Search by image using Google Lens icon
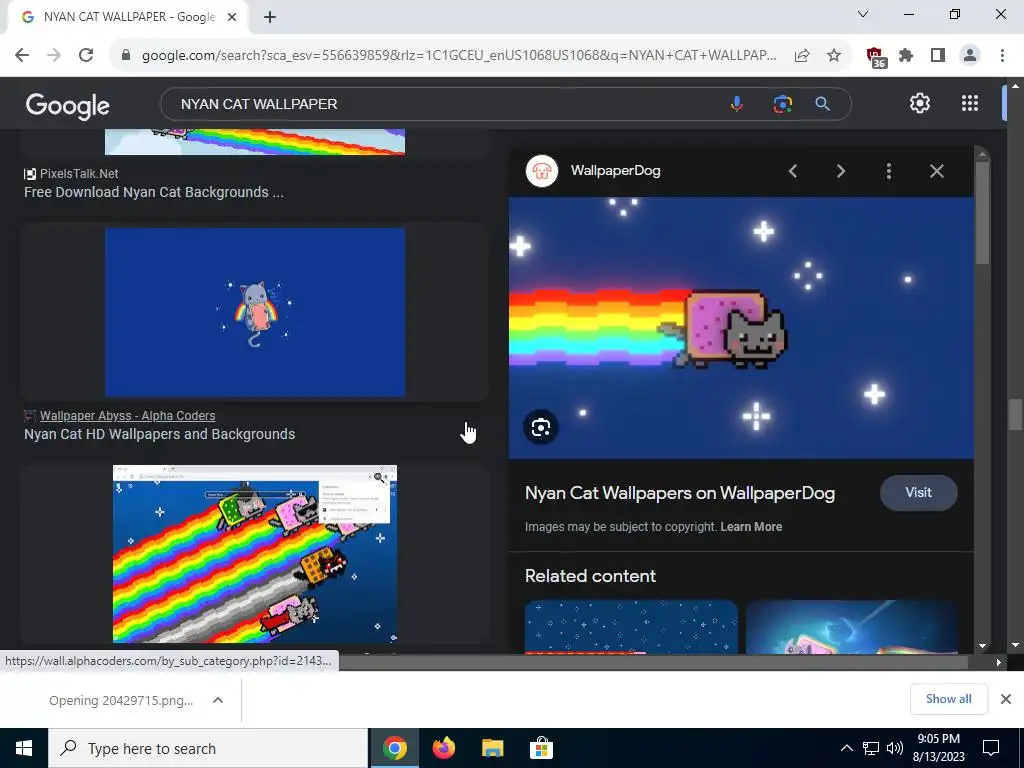Viewport: 1024px width, 768px height. [x=782, y=104]
